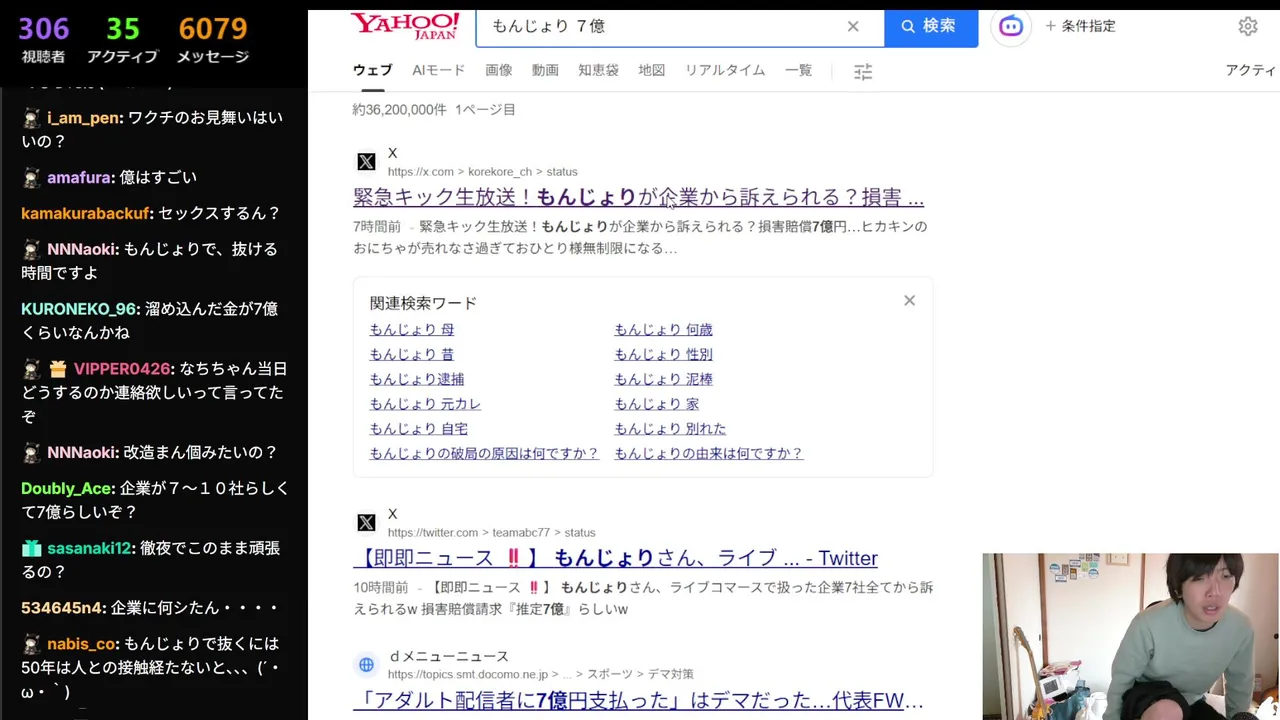Click chat username kamakurabackuf

(x=85, y=213)
